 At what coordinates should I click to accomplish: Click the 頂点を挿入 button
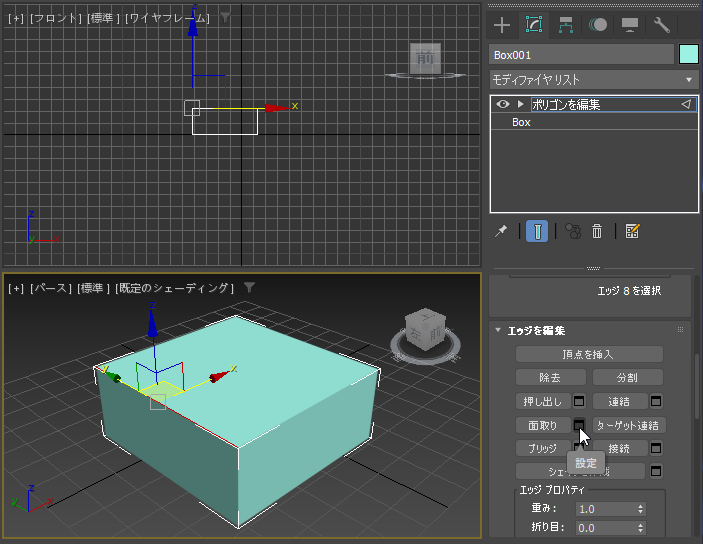pyautogui.click(x=589, y=354)
